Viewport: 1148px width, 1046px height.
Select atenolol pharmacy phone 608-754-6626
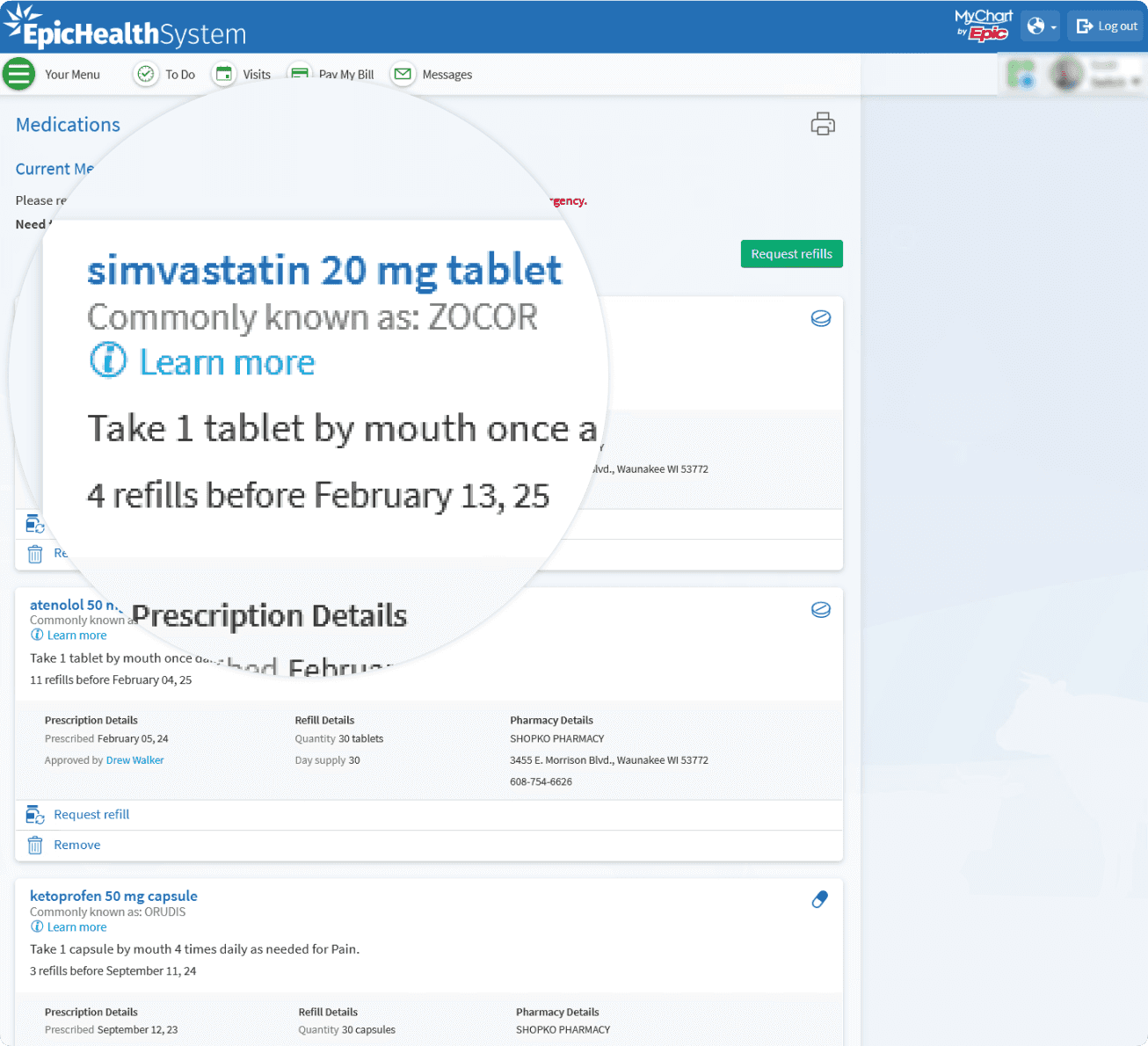coord(541,781)
